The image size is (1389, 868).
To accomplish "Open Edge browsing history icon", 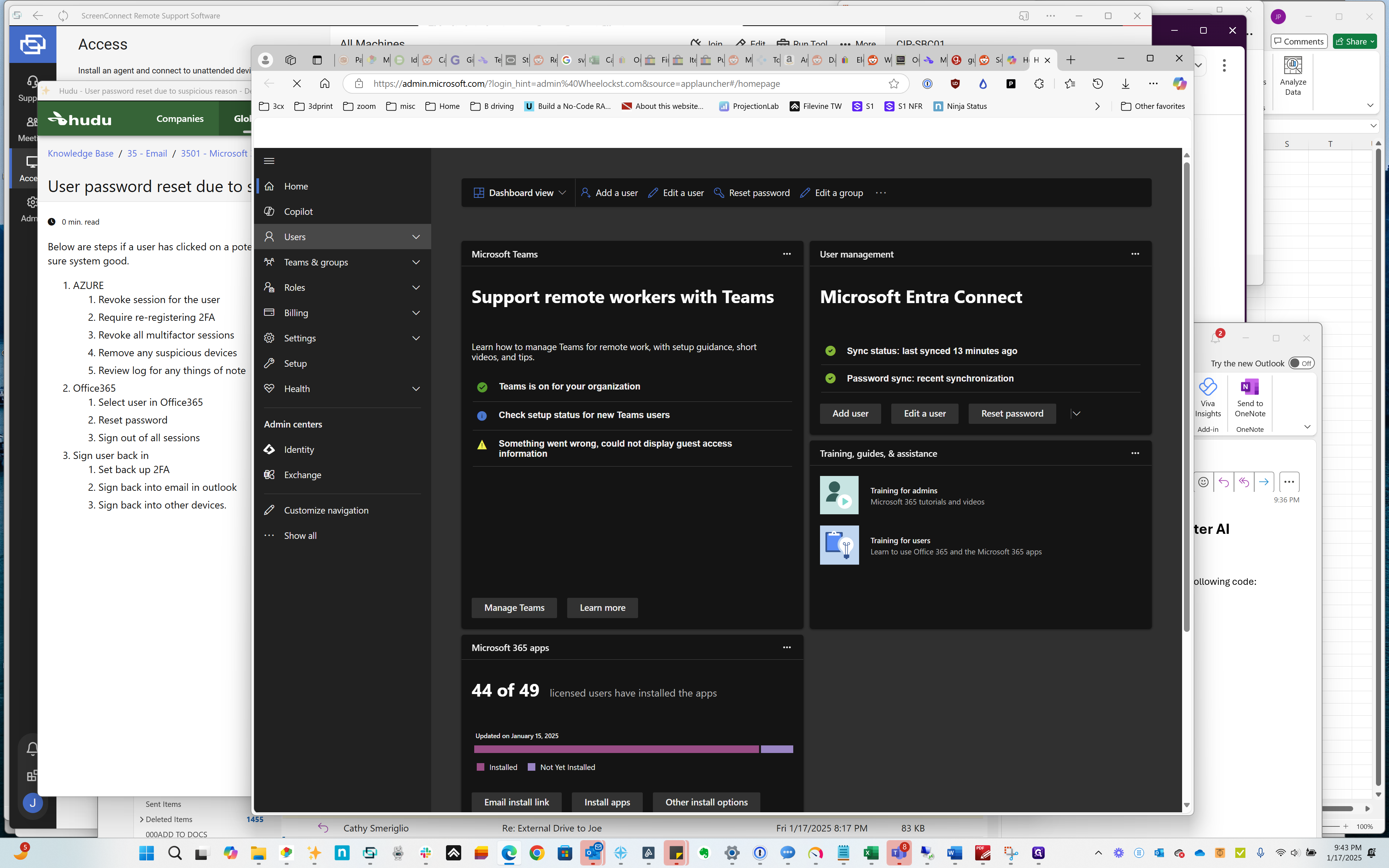I will click(1097, 84).
